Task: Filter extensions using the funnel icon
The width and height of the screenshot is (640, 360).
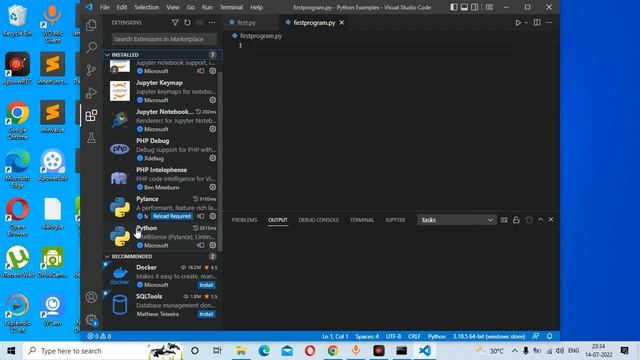Action: click(175, 23)
